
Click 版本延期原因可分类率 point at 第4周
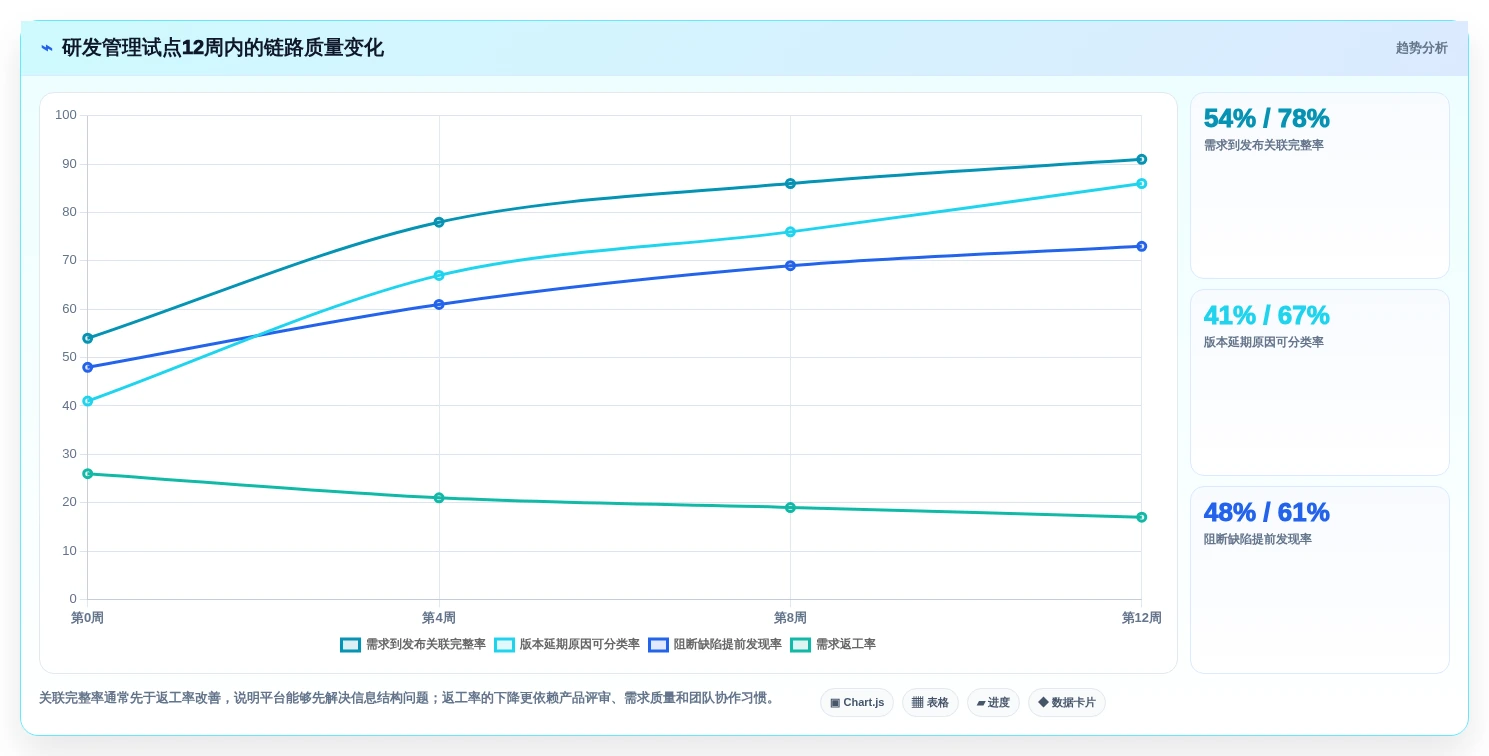[439, 275]
